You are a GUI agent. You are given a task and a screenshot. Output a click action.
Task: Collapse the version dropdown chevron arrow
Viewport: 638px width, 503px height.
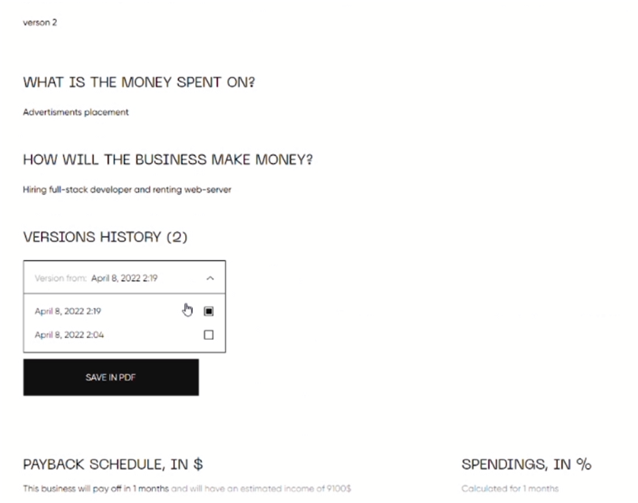click(x=209, y=279)
